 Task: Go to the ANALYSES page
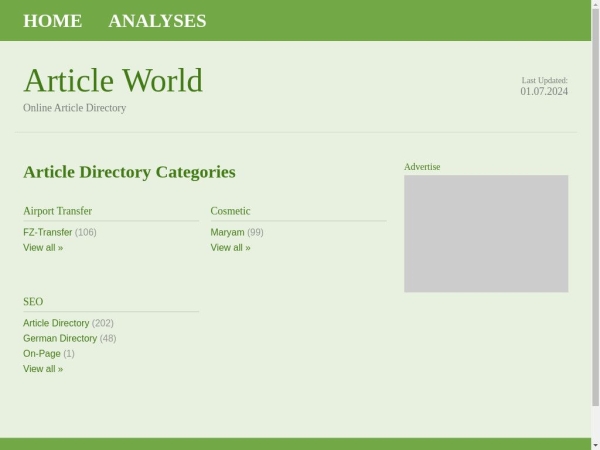click(x=157, y=21)
